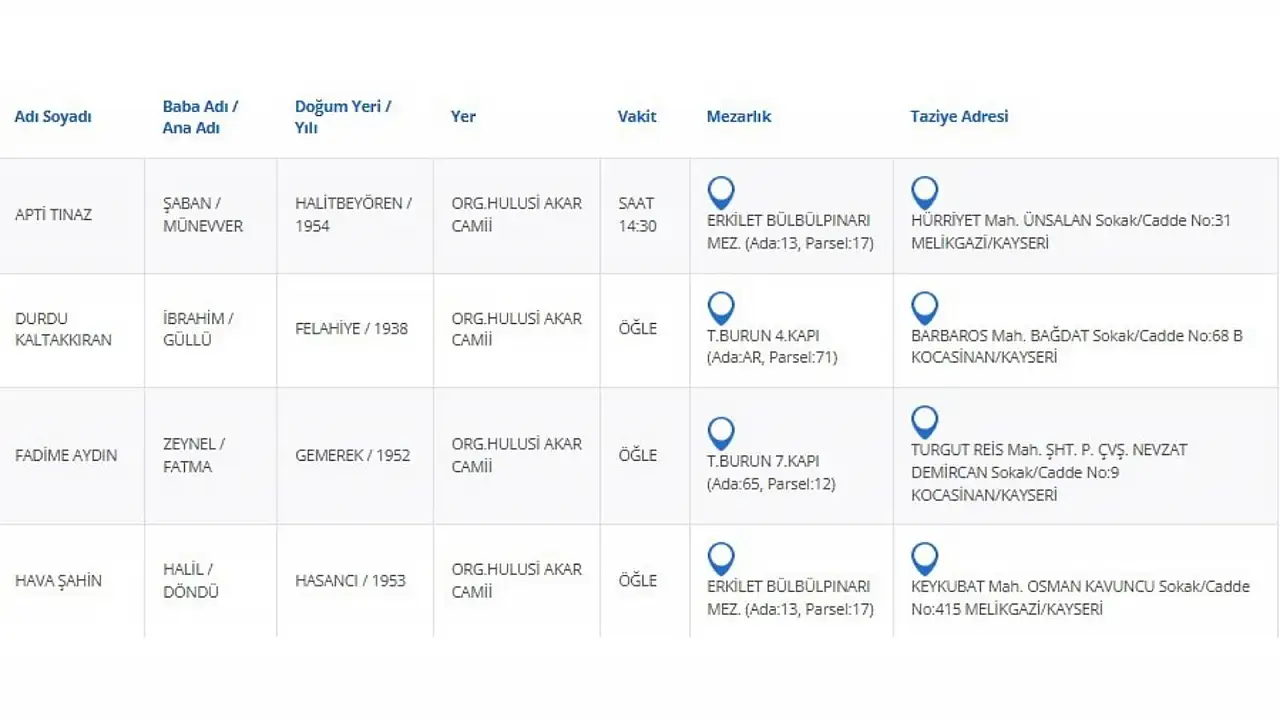This screenshot has height=723, width=1280.
Task: Click address pin for KEYKUBAT Mah. OSMAN KAVUNCU
Action: [924, 558]
